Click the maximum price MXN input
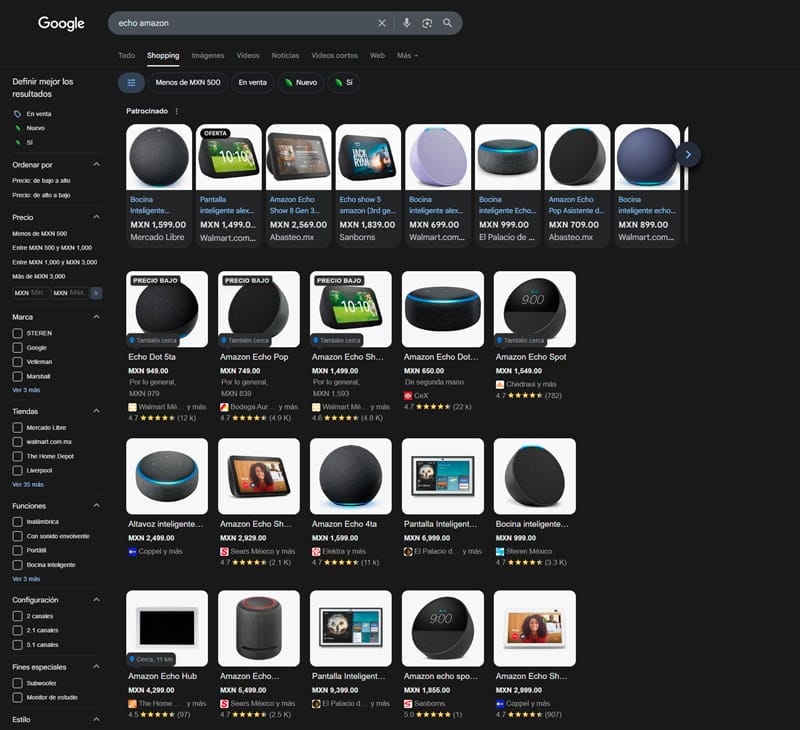This screenshot has width=800, height=730. click(x=70, y=293)
